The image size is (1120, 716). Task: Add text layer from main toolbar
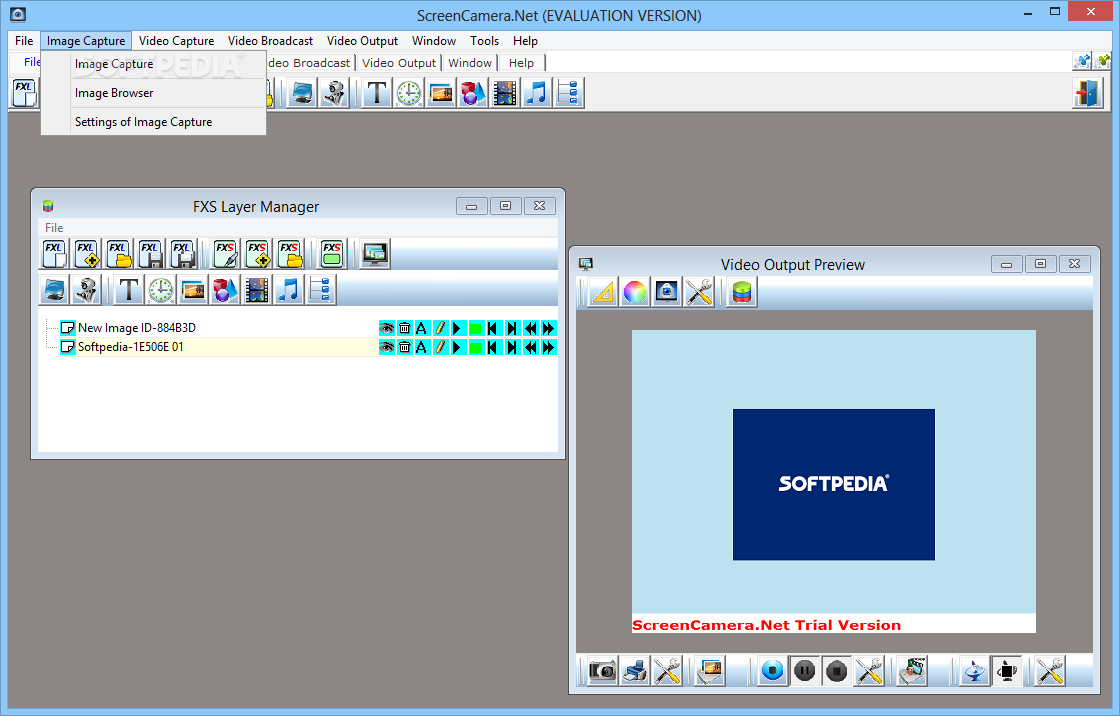(x=376, y=93)
